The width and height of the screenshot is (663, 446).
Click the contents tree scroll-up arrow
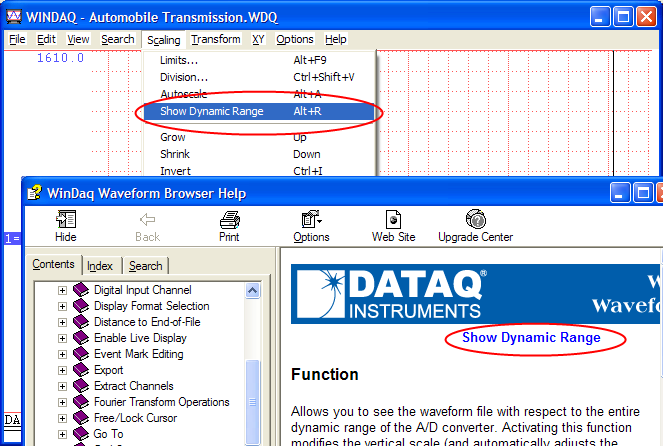point(252,290)
